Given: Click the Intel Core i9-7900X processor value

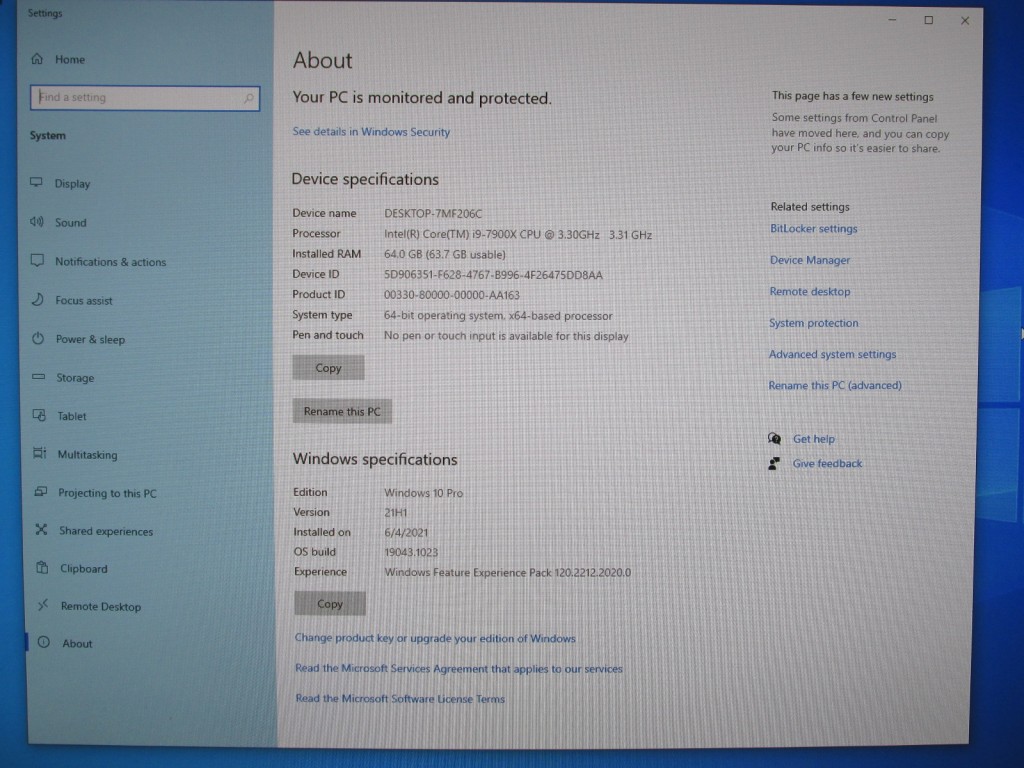Looking at the screenshot, I should [x=518, y=234].
